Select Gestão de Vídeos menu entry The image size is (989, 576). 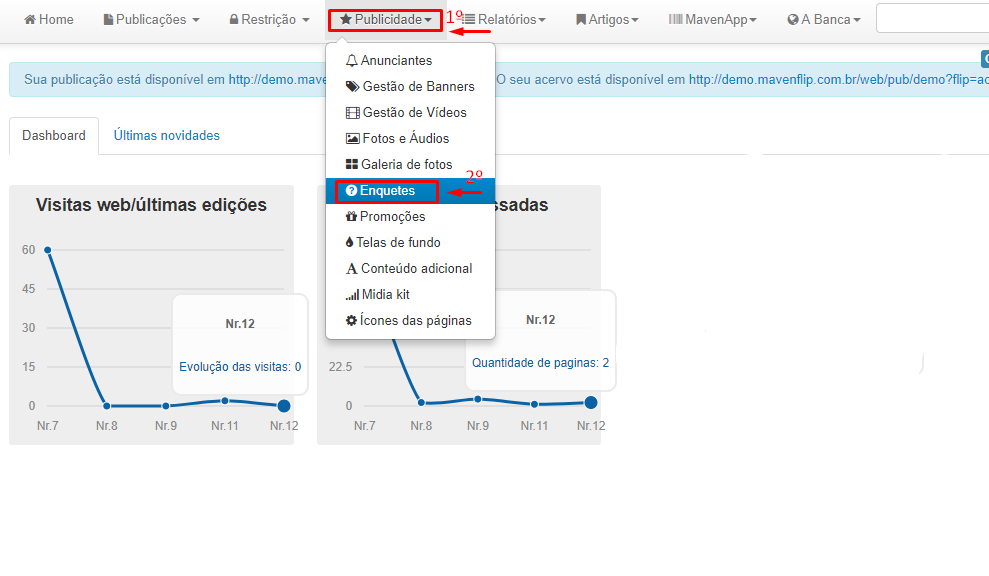point(410,112)
